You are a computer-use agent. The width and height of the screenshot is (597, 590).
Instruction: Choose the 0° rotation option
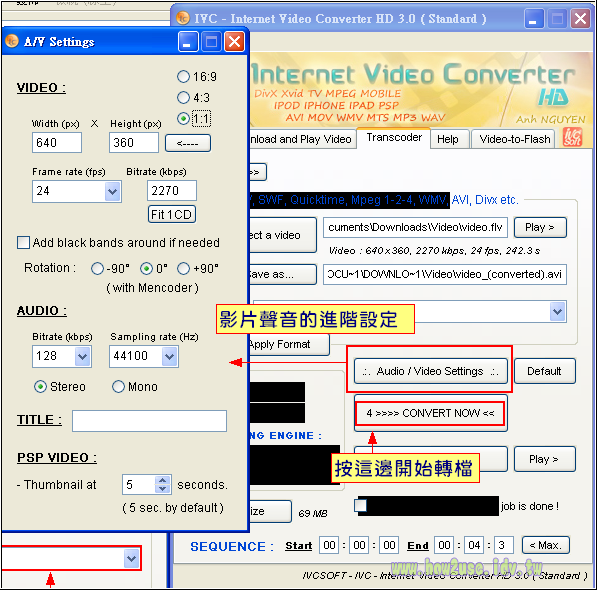click(146, 268)
